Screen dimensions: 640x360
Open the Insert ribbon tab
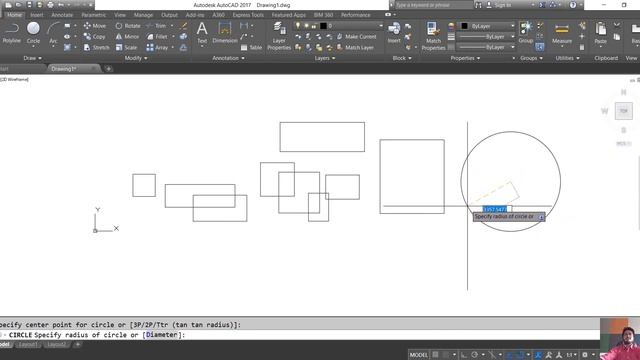36,15
